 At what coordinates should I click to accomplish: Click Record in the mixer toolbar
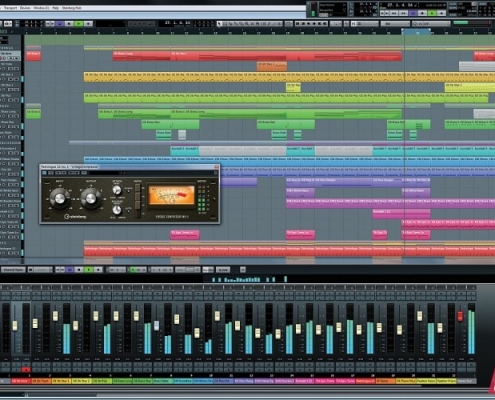98,269
